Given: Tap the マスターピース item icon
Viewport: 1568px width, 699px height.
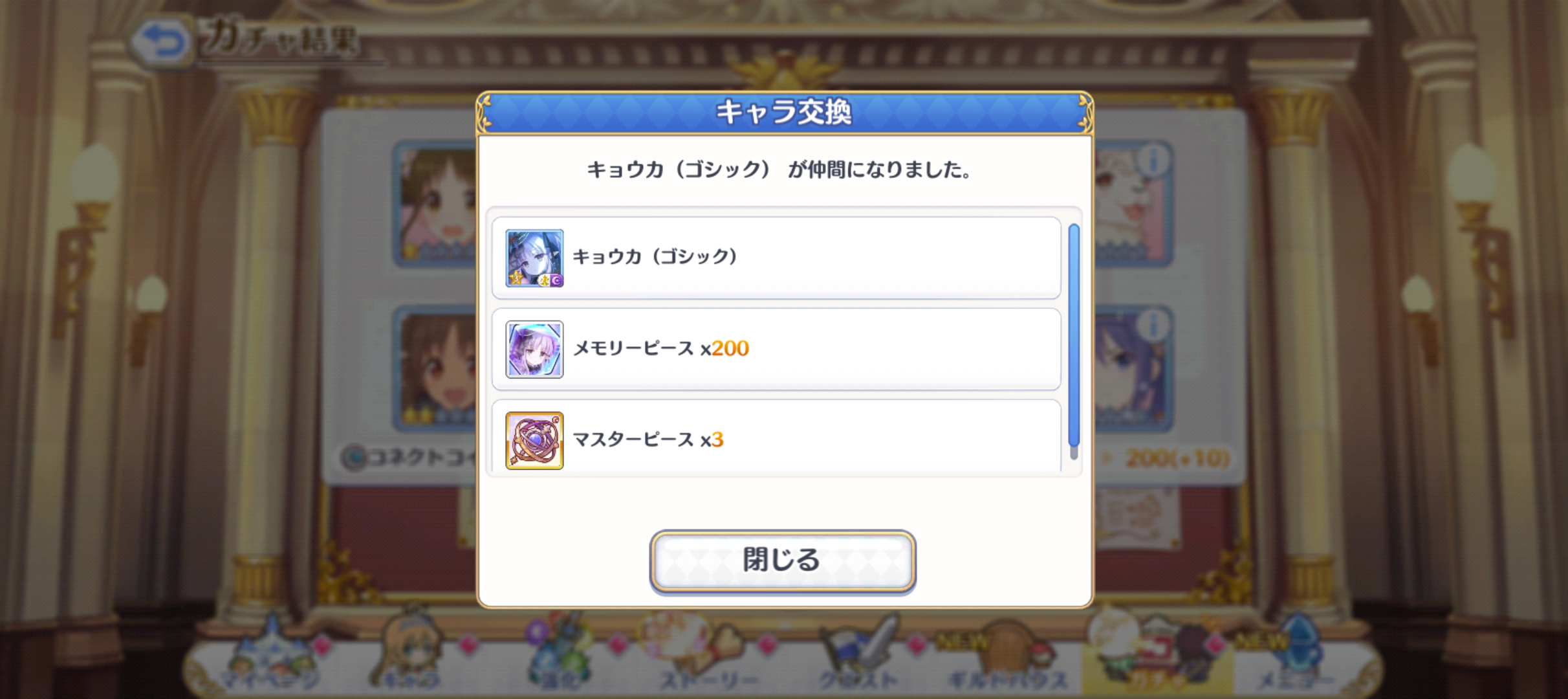Looking at the screenshot, I should 534,441.
